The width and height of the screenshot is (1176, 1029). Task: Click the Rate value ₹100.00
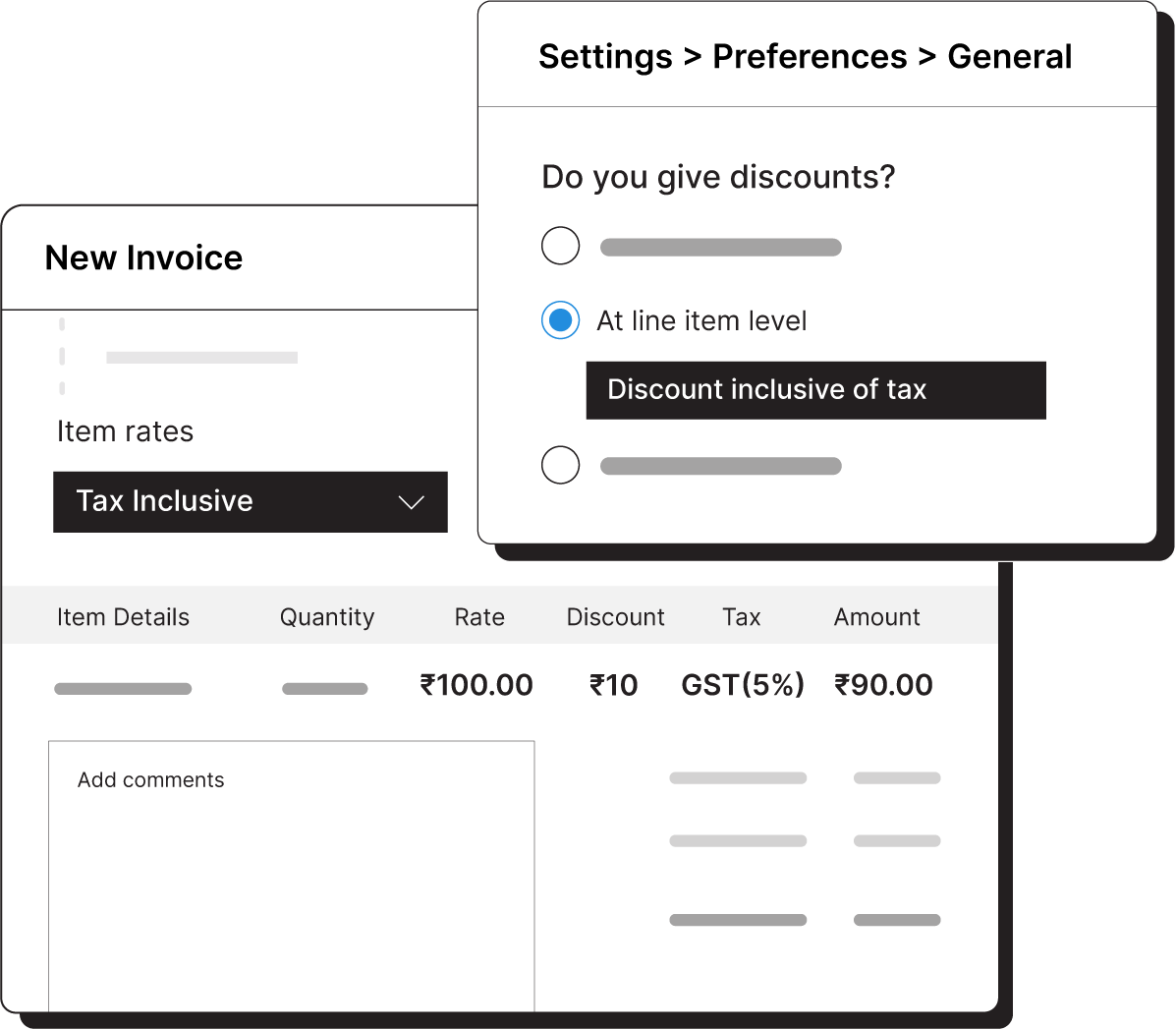point(476,685)
